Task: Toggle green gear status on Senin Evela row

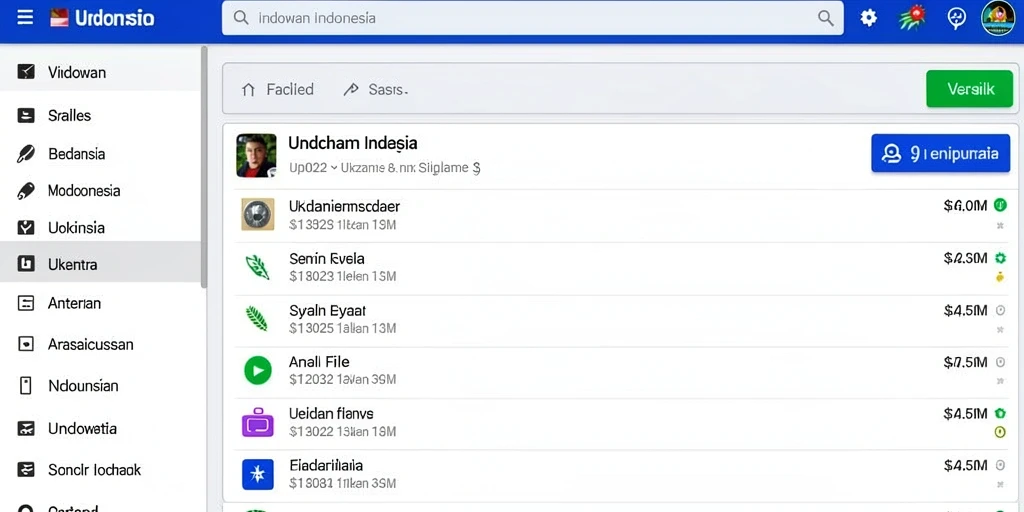Action: pos(1000,258)
